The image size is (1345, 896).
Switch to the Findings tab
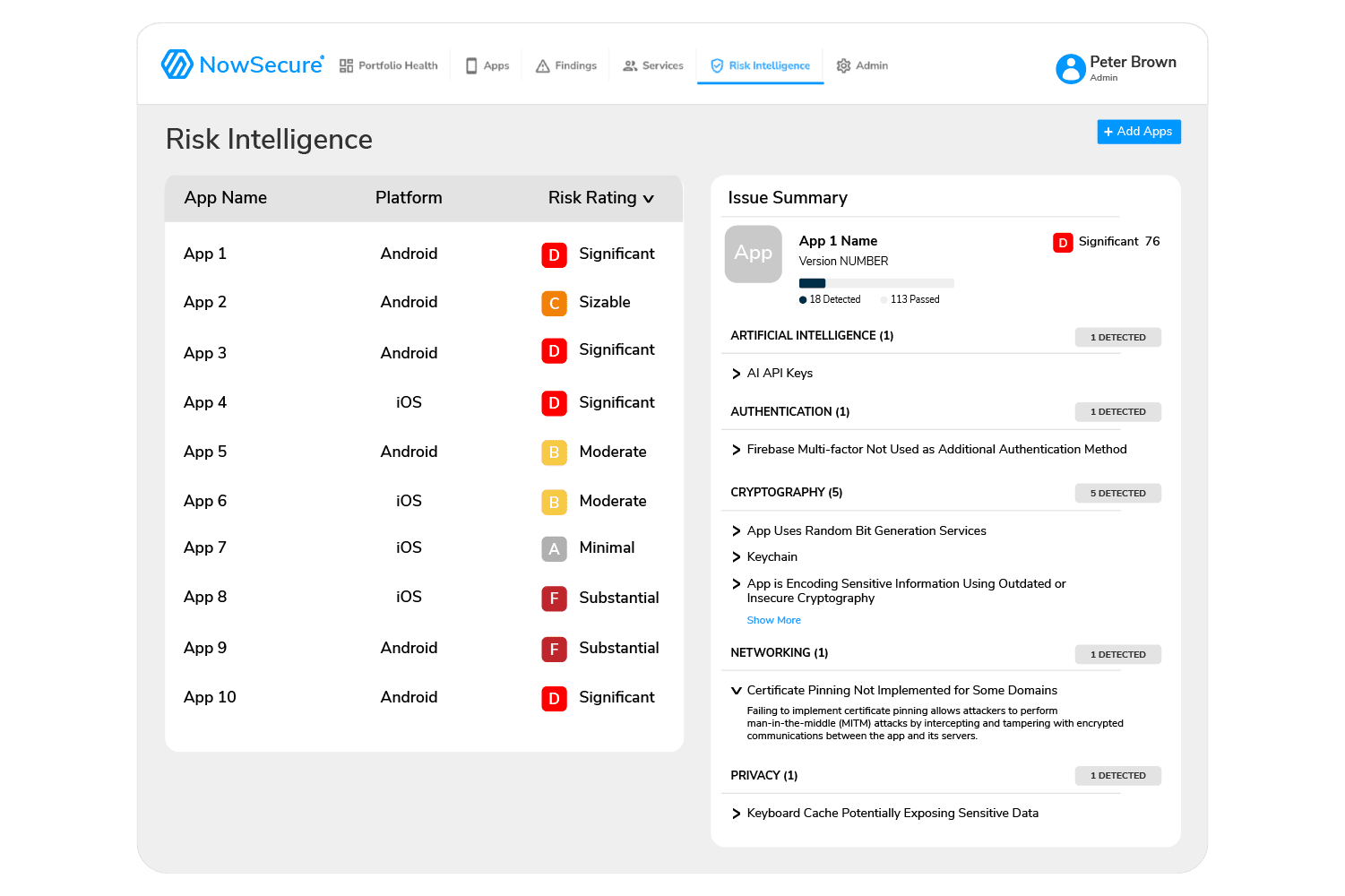pos(566,65)
